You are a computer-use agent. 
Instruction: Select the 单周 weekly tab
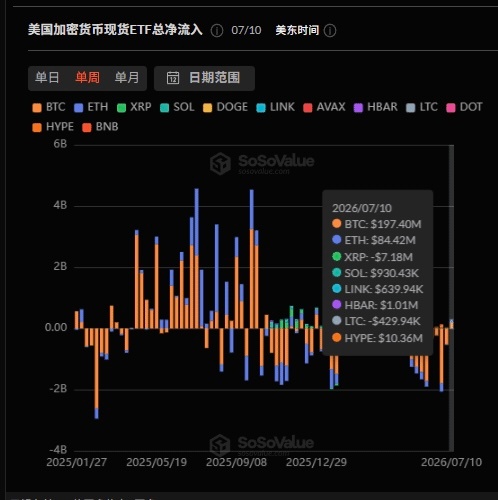click(87, 78)
